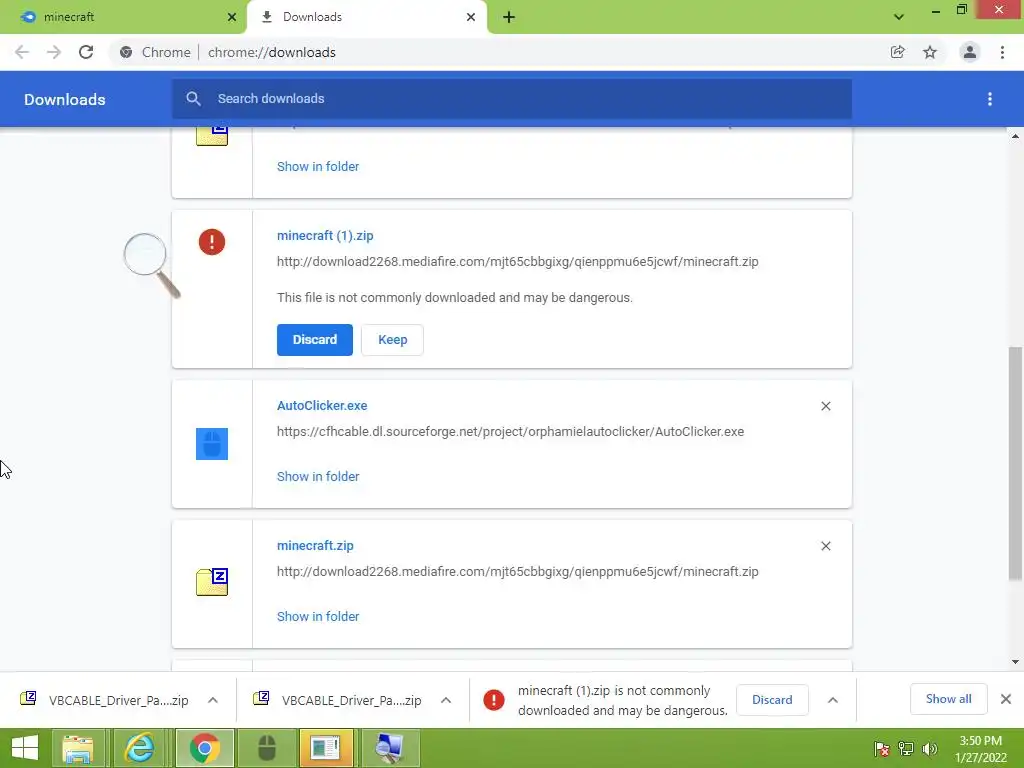Focus the Search downloads field
The image size is (1024, 768).
[x=512, y=99]
